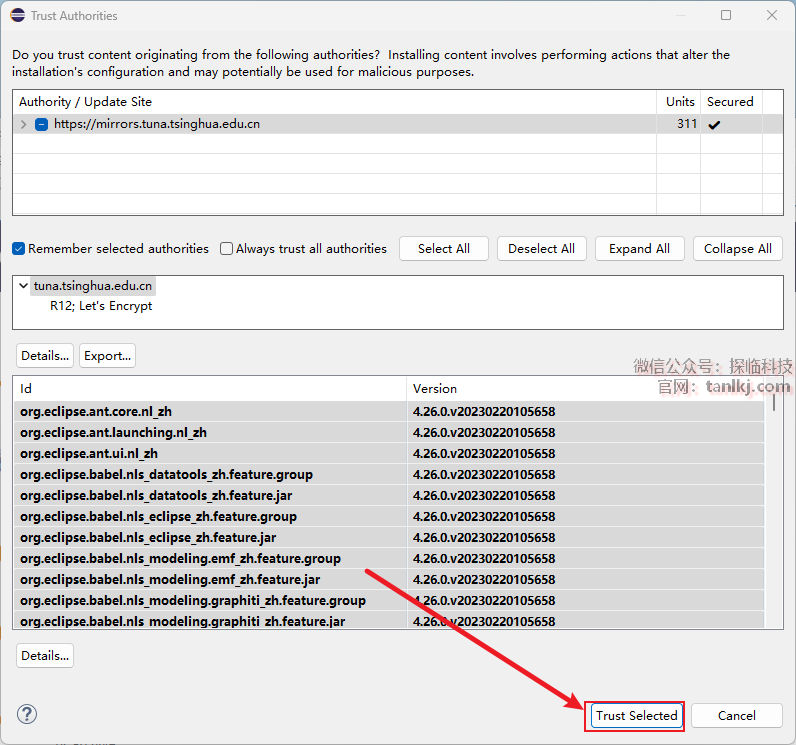Viewport: 796px width, 745px height.
Task: Collapse the tuna.tsinghua.edu.cn certificate node
Action: [x=24, y=286]
